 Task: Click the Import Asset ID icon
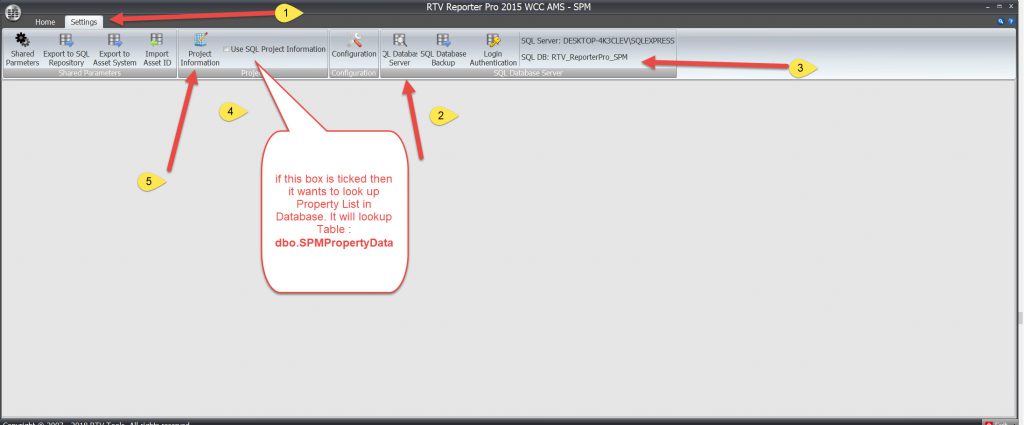[155, 49]
